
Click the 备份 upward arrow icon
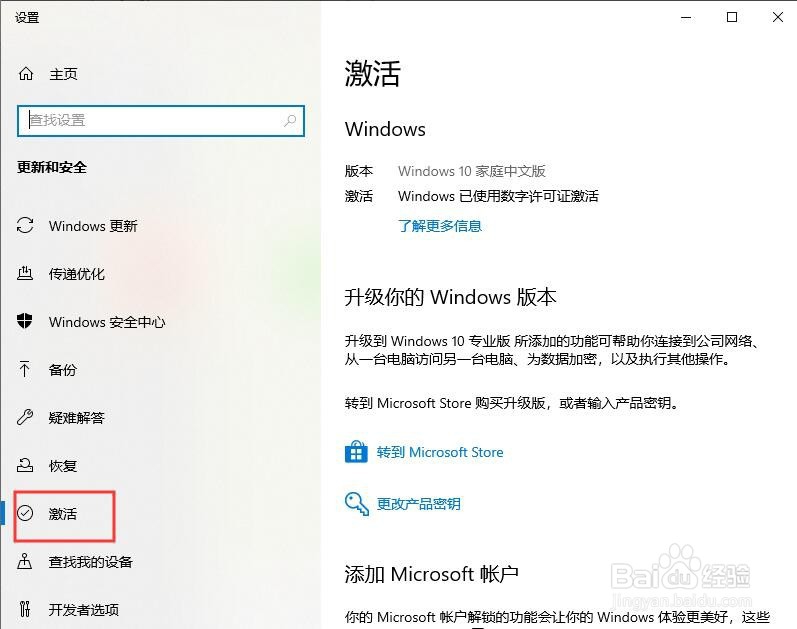pos(24,369)
